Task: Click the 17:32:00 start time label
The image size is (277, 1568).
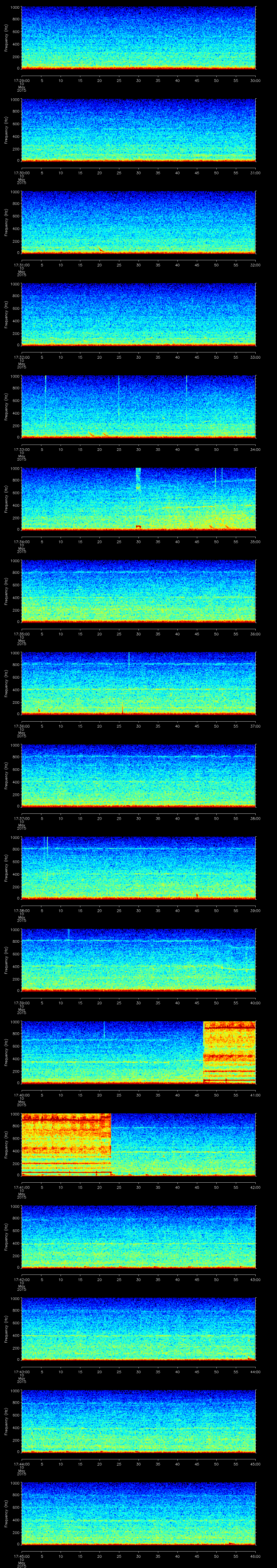Action: click(x=21, y=357)
